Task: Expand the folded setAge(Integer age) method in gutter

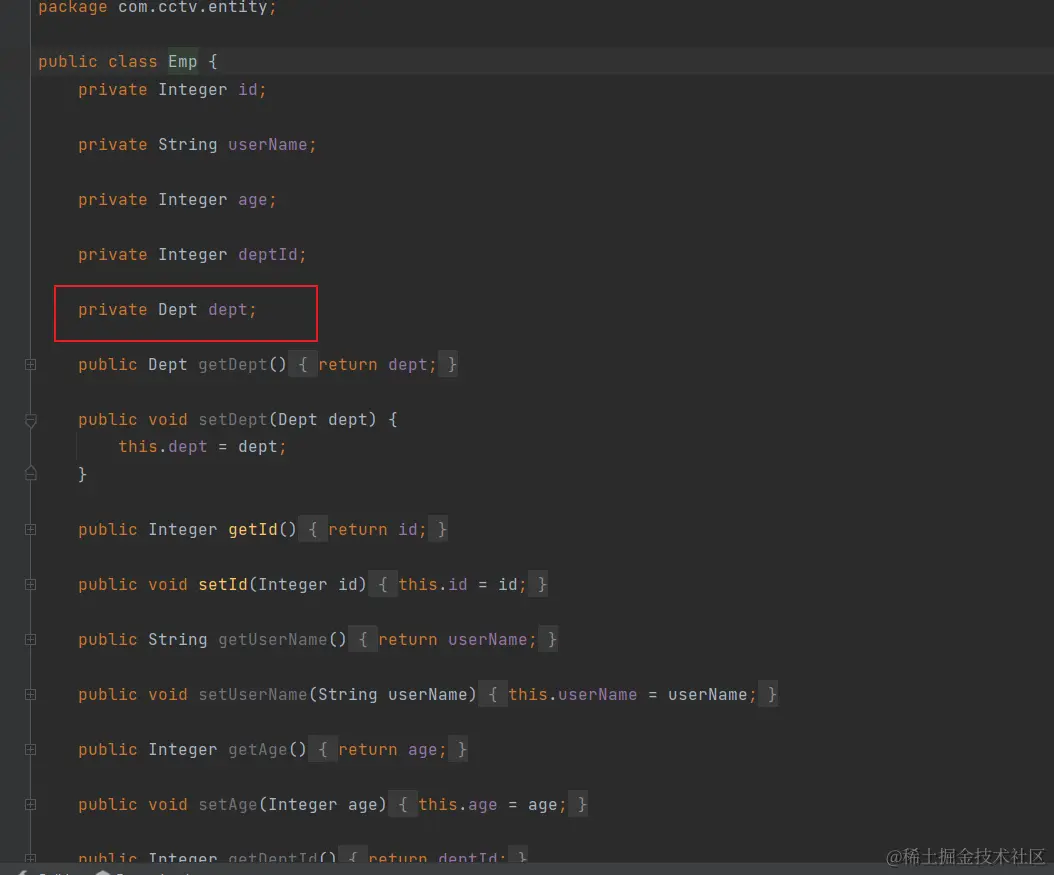Action: pyautogui.click(x=30, y=804)
